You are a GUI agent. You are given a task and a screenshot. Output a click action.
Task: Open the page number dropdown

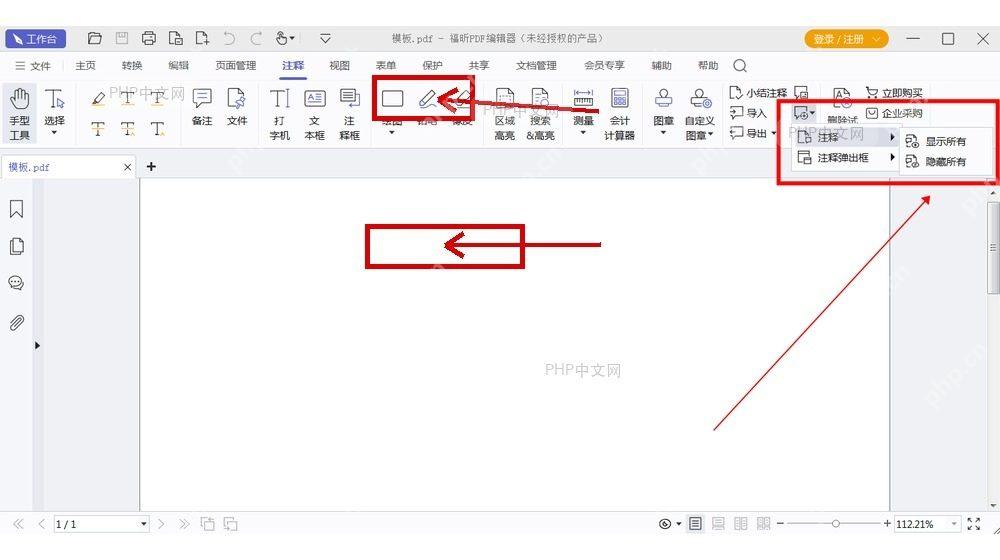coord(143,524)
